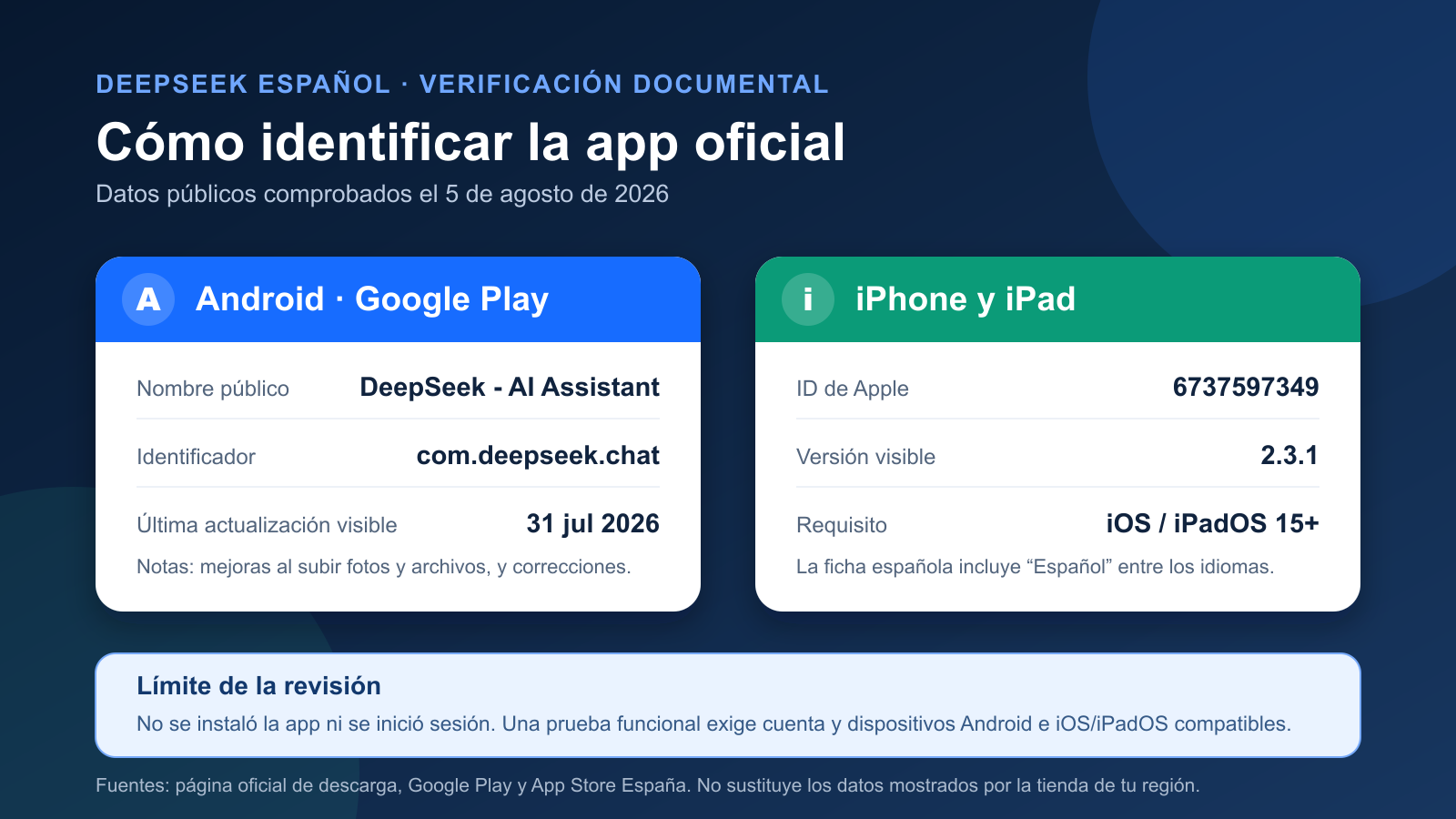Select the date "31 jul 2026"
Image resolution: width=1456 pixels, height=819 pixels.
click(x=592, y=523)
